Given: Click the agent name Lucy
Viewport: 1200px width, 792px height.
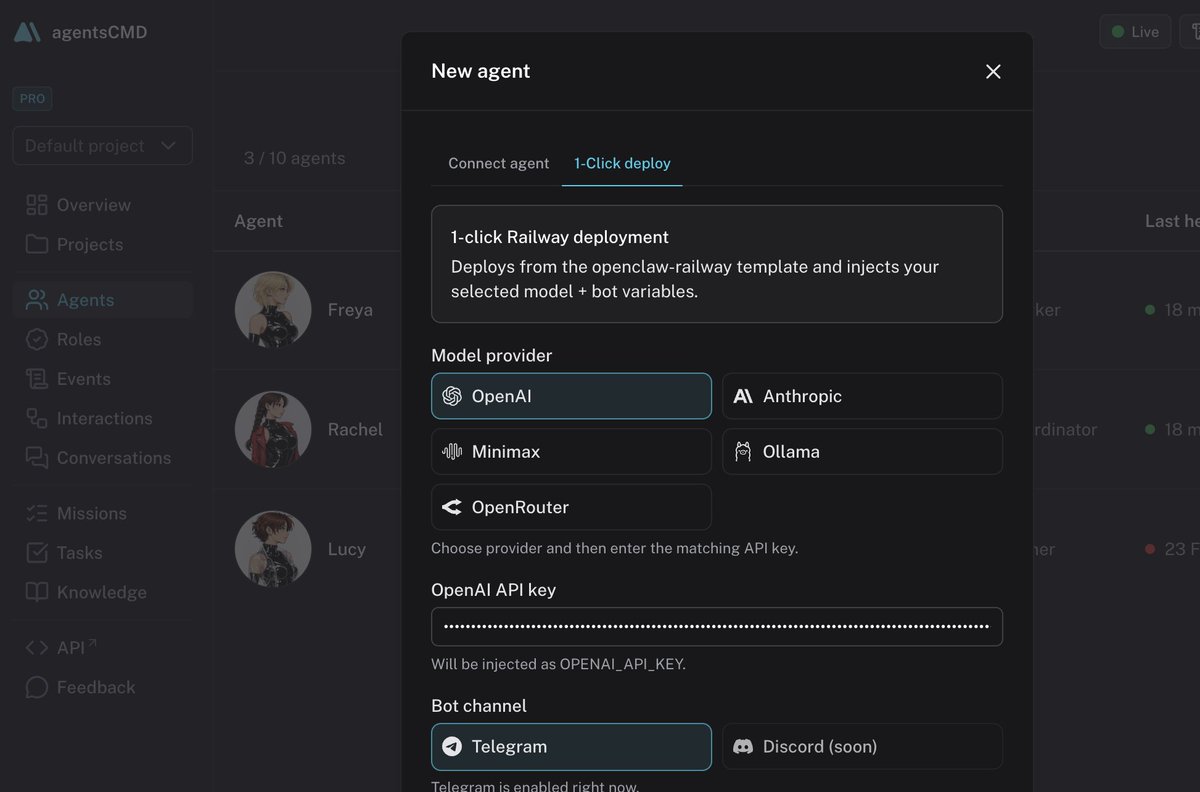Looking at the screenshot, I should [347, 549].
